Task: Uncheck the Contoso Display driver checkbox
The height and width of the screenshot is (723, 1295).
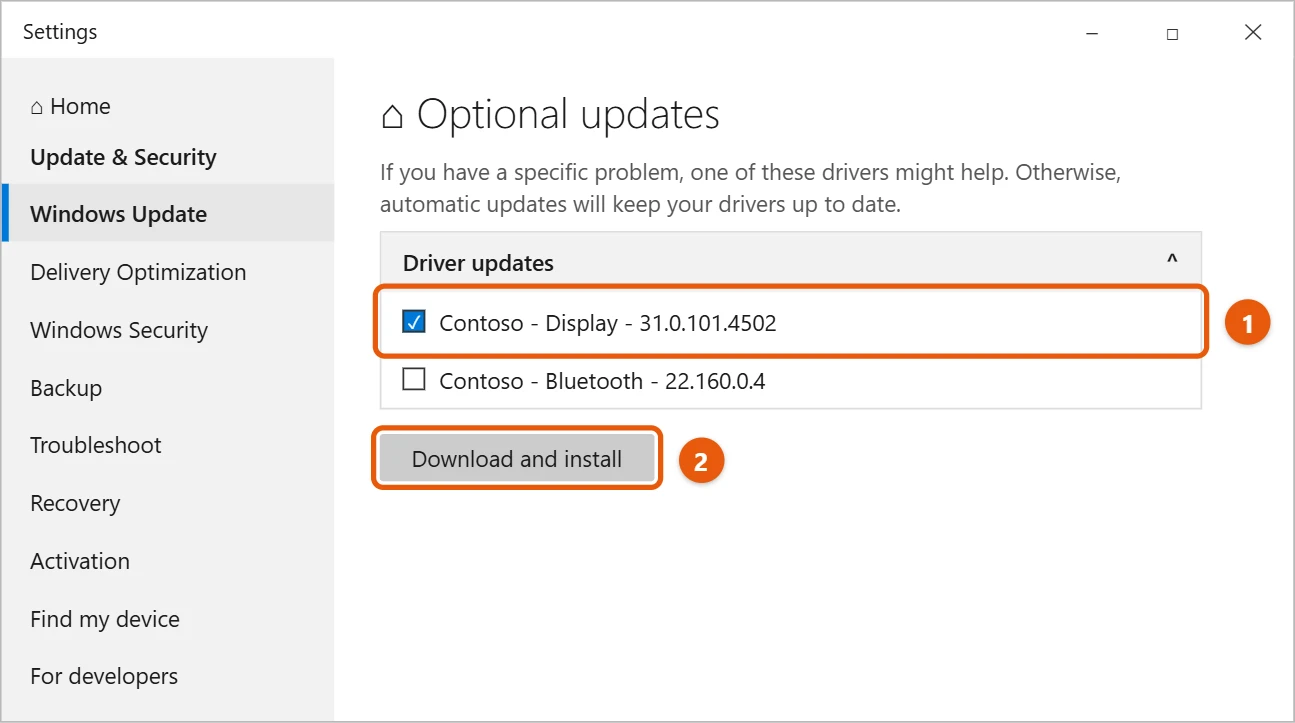Action: (x=413, y=322)
